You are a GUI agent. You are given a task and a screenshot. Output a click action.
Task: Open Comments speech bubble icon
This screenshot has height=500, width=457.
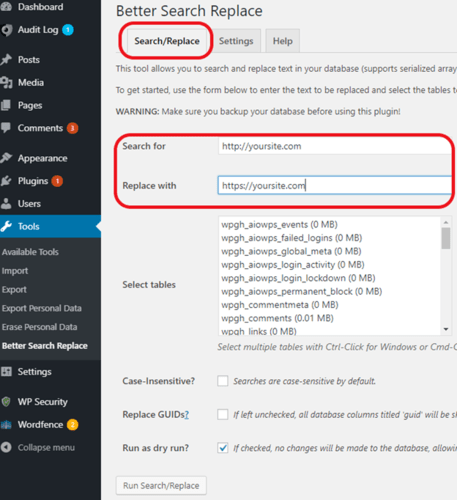point(6,128)
